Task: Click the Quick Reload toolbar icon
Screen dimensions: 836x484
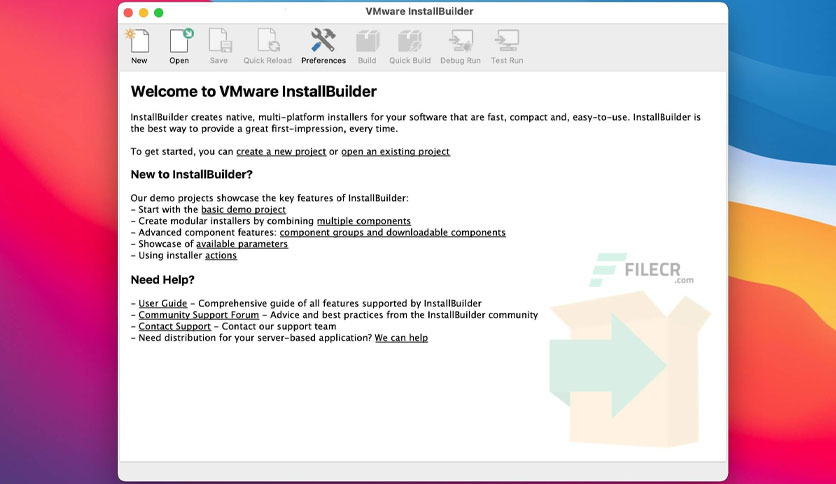Action: tap(267, 46)
